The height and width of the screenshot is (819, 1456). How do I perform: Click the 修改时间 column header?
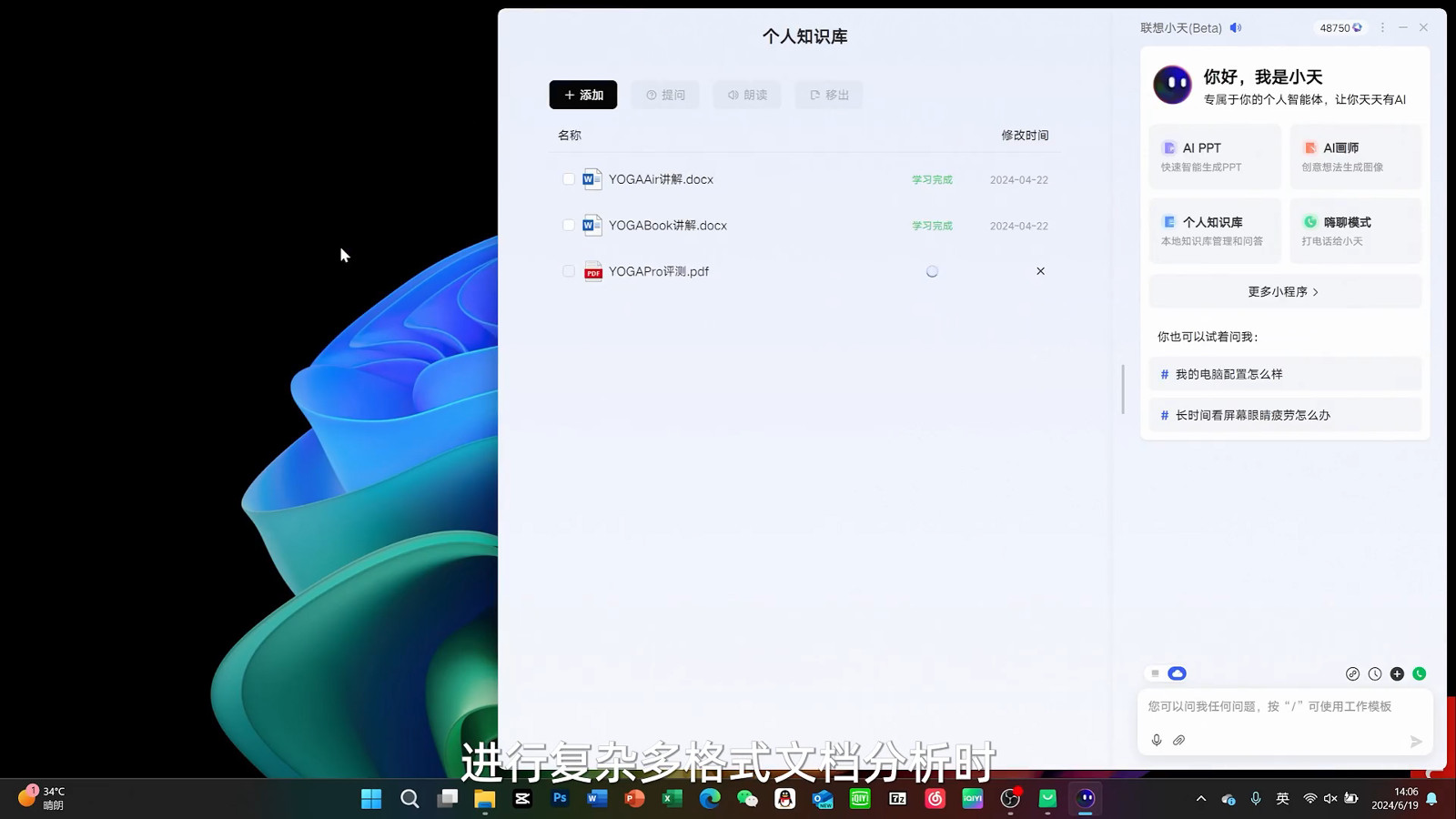point(1025,135)
